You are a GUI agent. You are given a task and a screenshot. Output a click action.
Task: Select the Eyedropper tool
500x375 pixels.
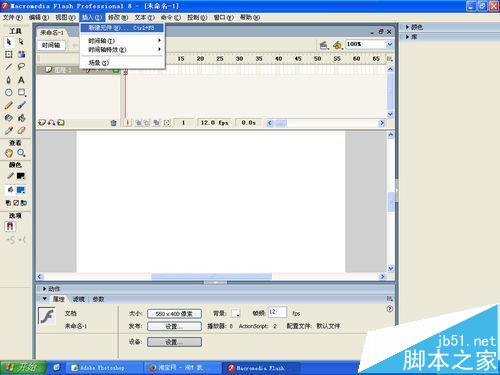click(9, 130)
